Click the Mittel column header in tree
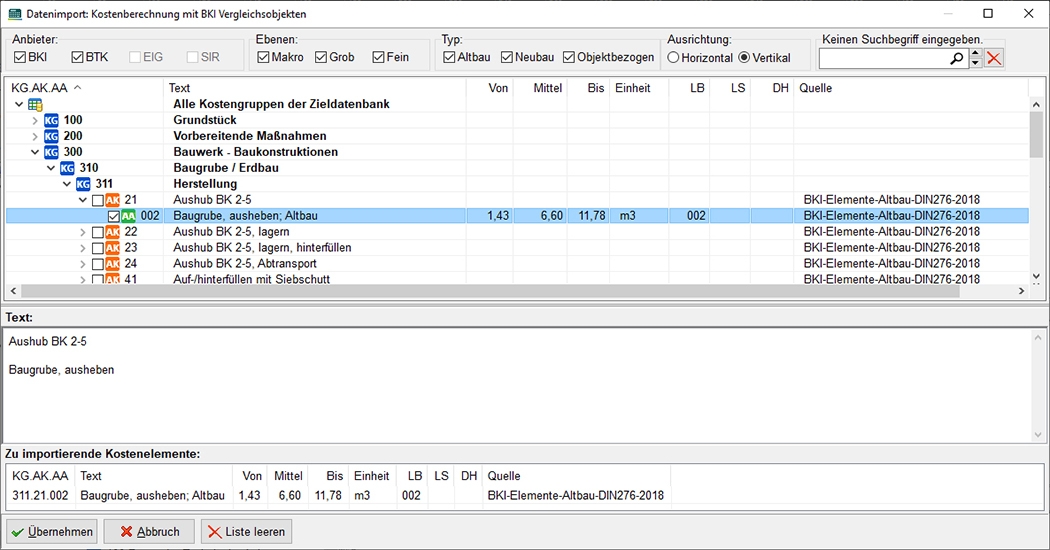The width and height of the screenshot is (1050, 550). [x=540, y=88]
